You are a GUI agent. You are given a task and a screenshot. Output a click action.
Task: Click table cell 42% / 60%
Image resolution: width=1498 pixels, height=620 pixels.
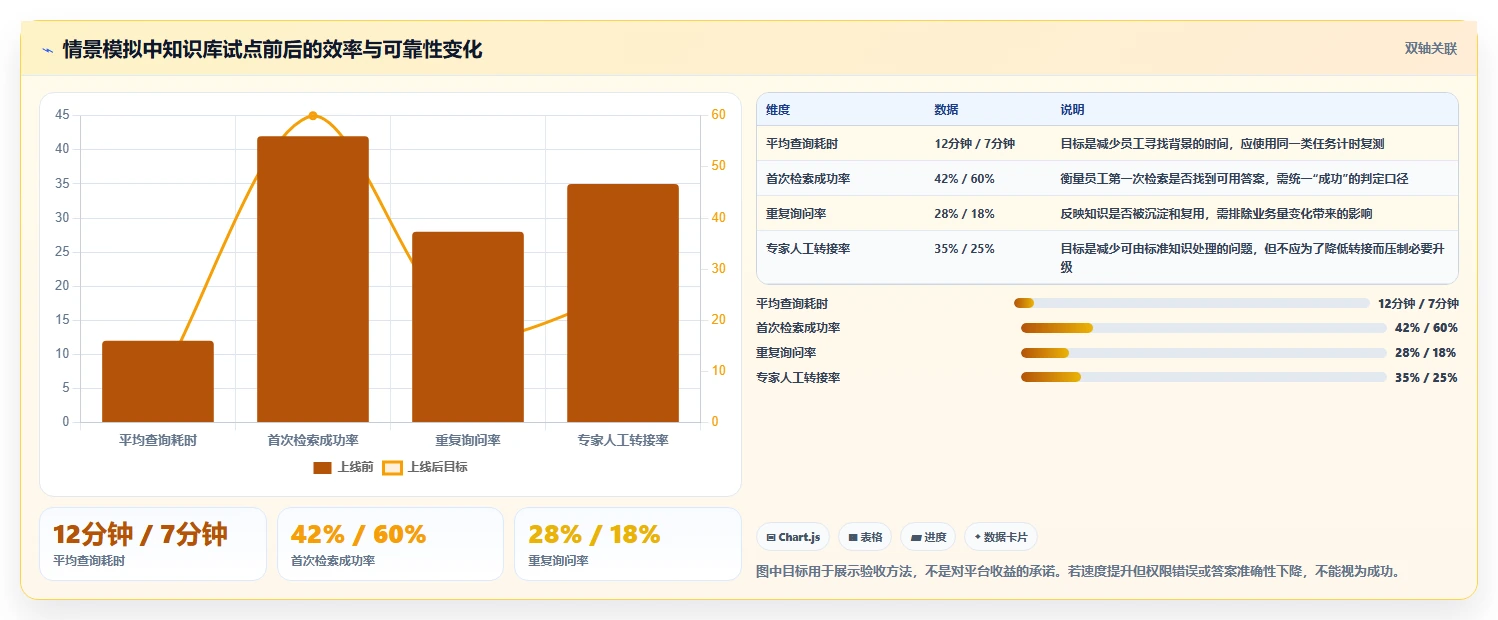964,179
